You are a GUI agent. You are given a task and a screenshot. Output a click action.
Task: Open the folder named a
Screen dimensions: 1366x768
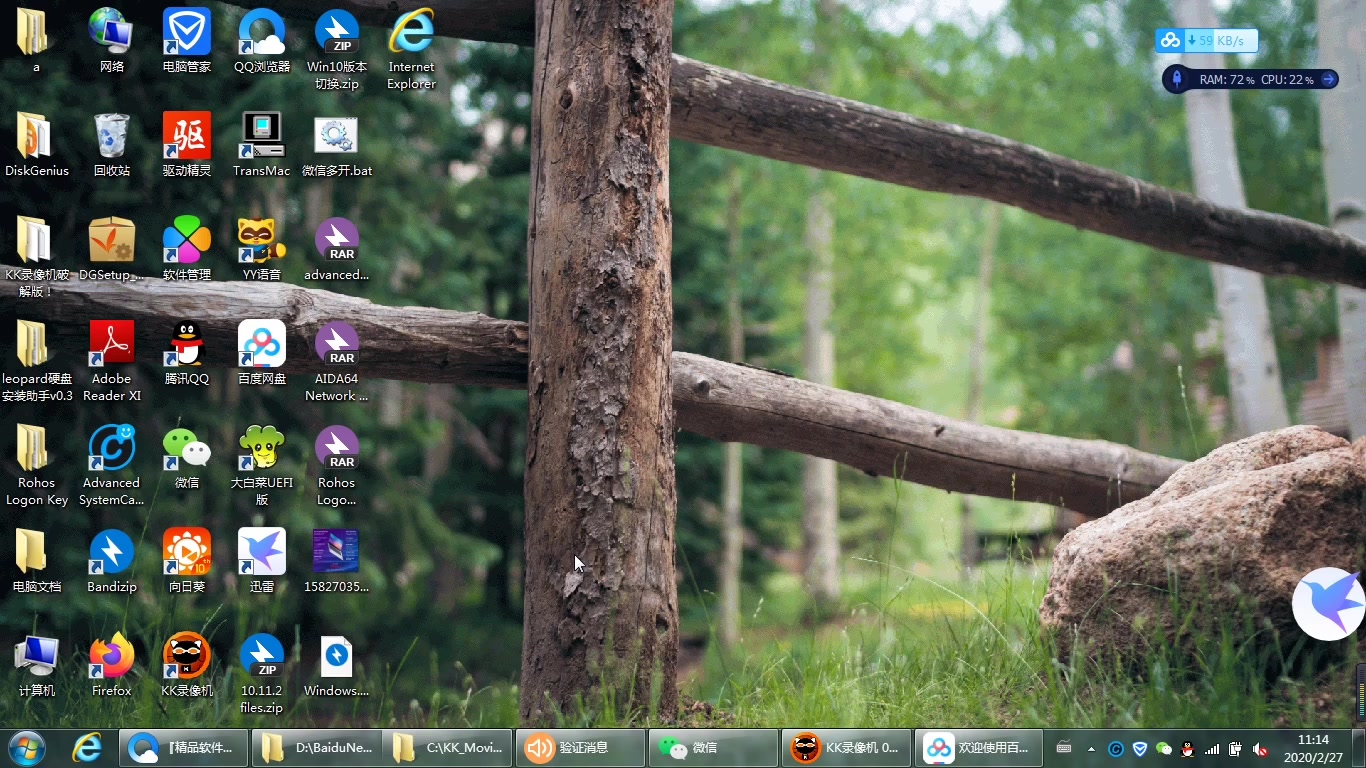click(x=37, y=41)
